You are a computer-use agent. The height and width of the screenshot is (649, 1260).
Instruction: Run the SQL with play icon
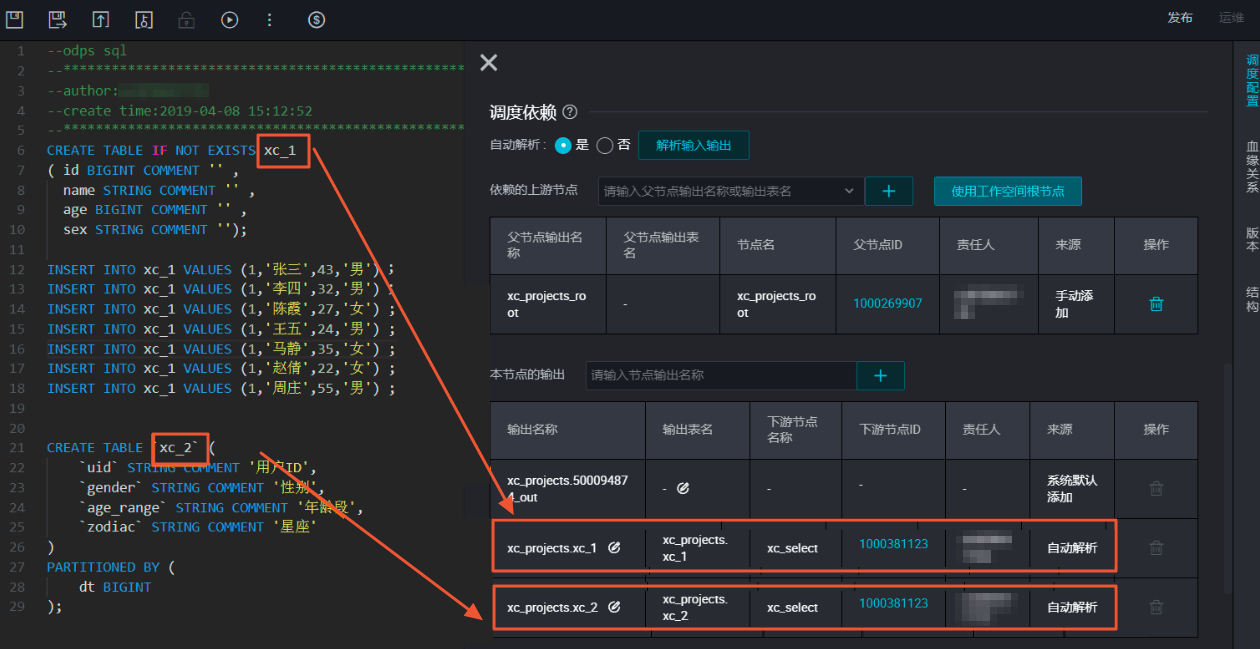[x=230, y=19]
